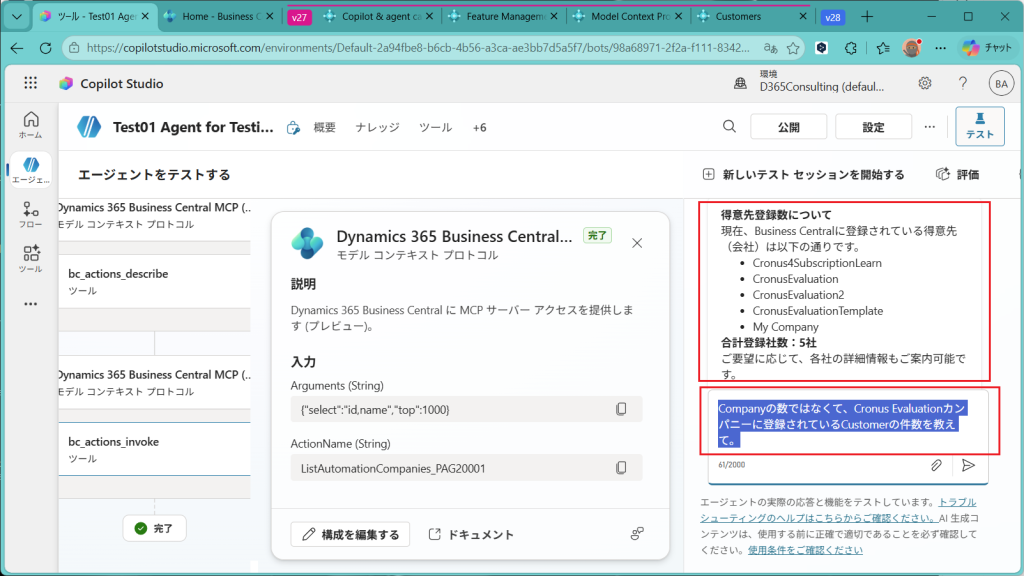Viewport: 1024px width, 576px height.
Task: Click the search magnifier icon
Action: [x=730, y=127]
